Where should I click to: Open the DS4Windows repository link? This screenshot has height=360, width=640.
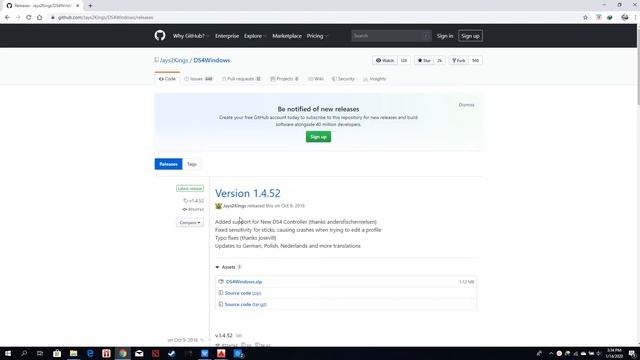click(x=211, y=60)
